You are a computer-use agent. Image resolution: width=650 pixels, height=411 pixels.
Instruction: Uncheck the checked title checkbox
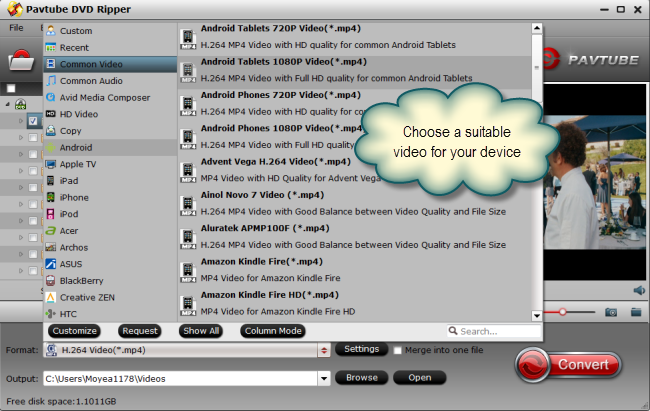tap(33, 121)
